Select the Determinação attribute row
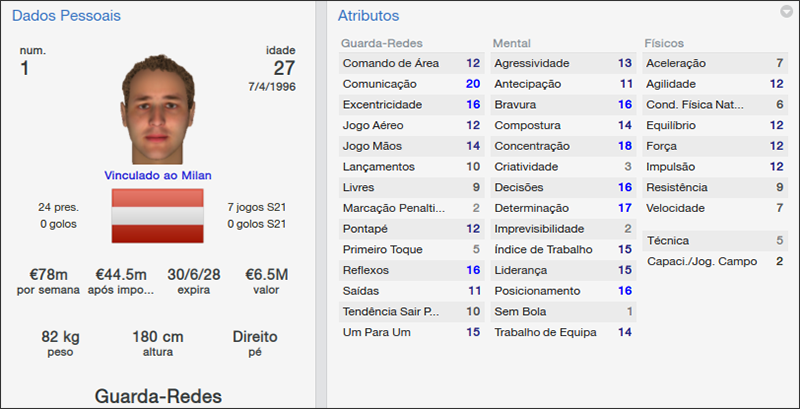 (563, 208)
